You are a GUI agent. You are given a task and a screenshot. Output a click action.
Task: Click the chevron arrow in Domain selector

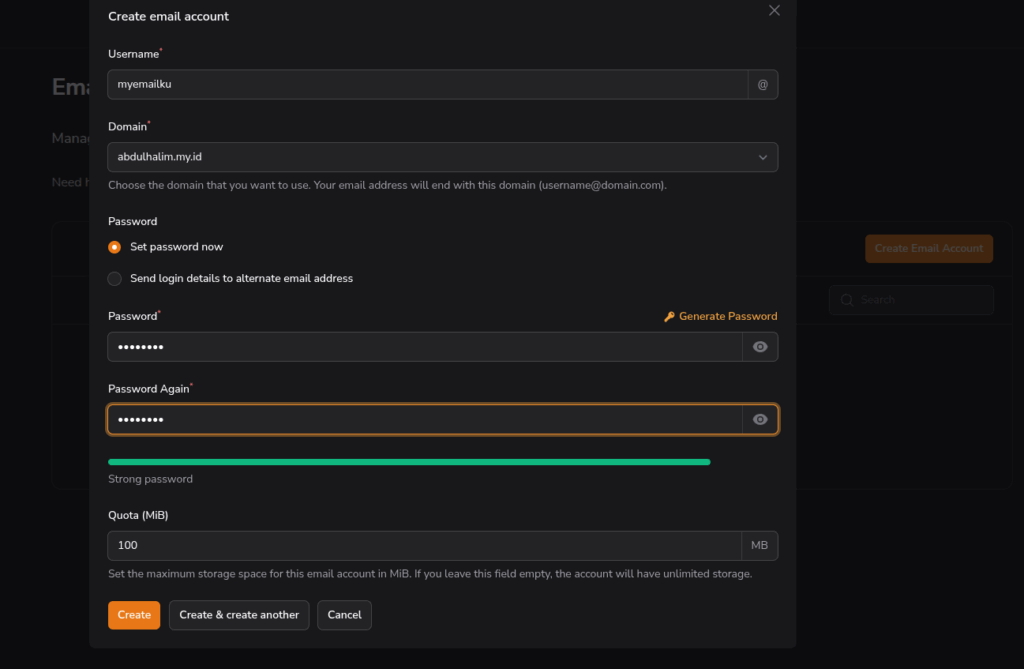762,157
